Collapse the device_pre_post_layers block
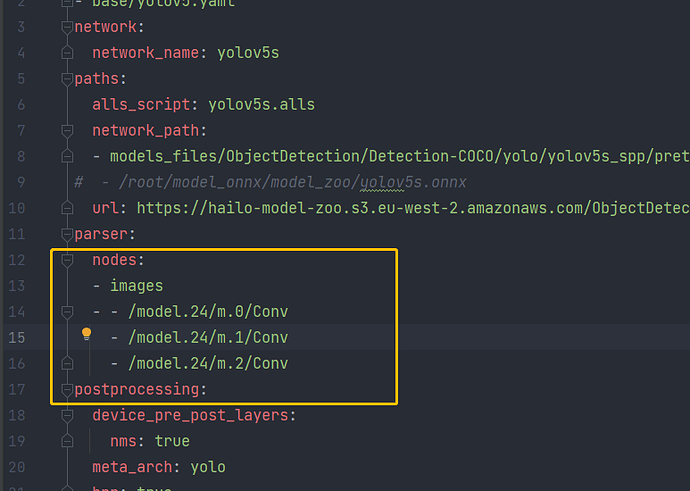Image resolution: width=690 pixels, height=491 pixels. click(x=67, y=415)
